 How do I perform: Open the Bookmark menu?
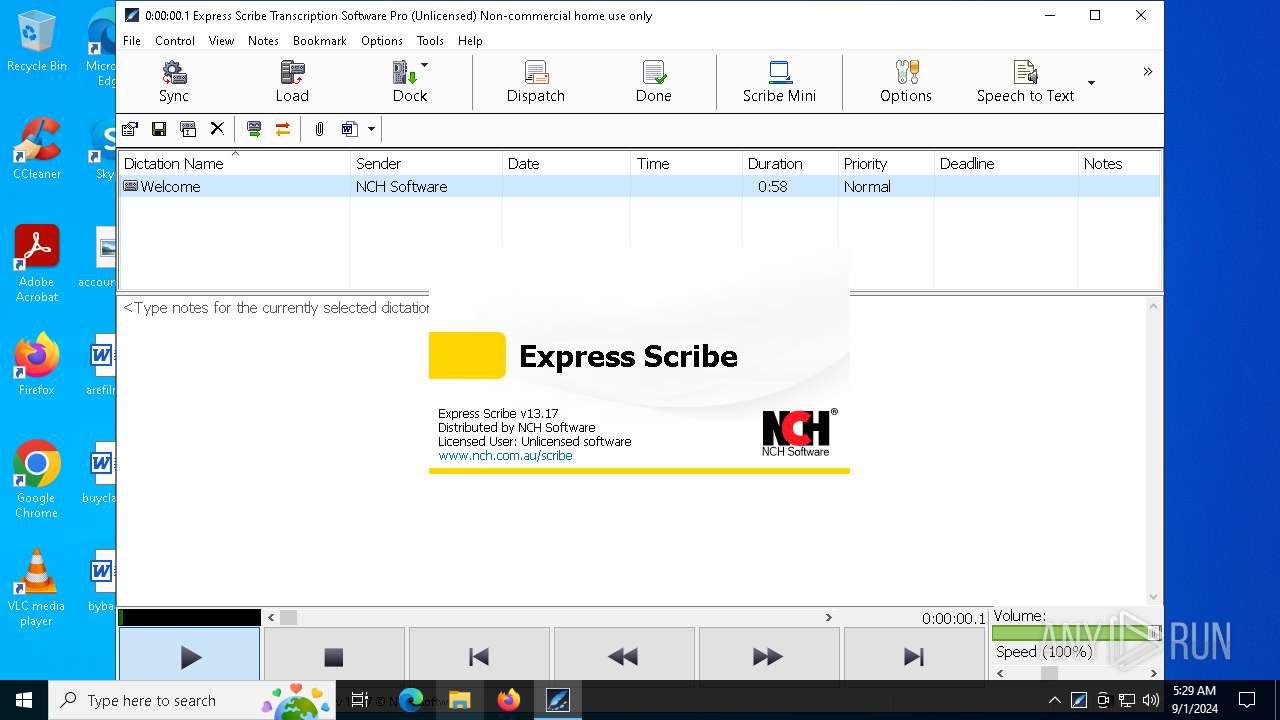coord(320,41)
